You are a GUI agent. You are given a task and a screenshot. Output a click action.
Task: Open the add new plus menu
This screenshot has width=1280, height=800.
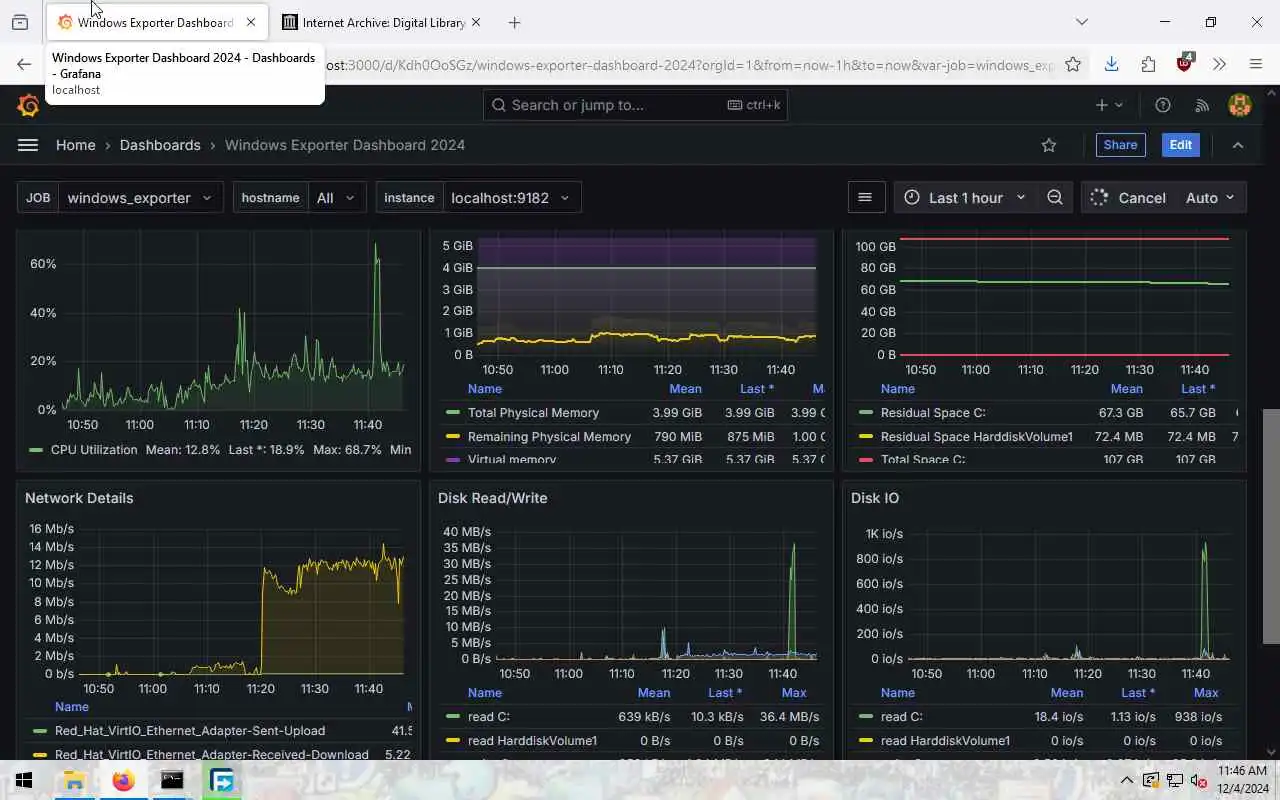[1109, 105]
